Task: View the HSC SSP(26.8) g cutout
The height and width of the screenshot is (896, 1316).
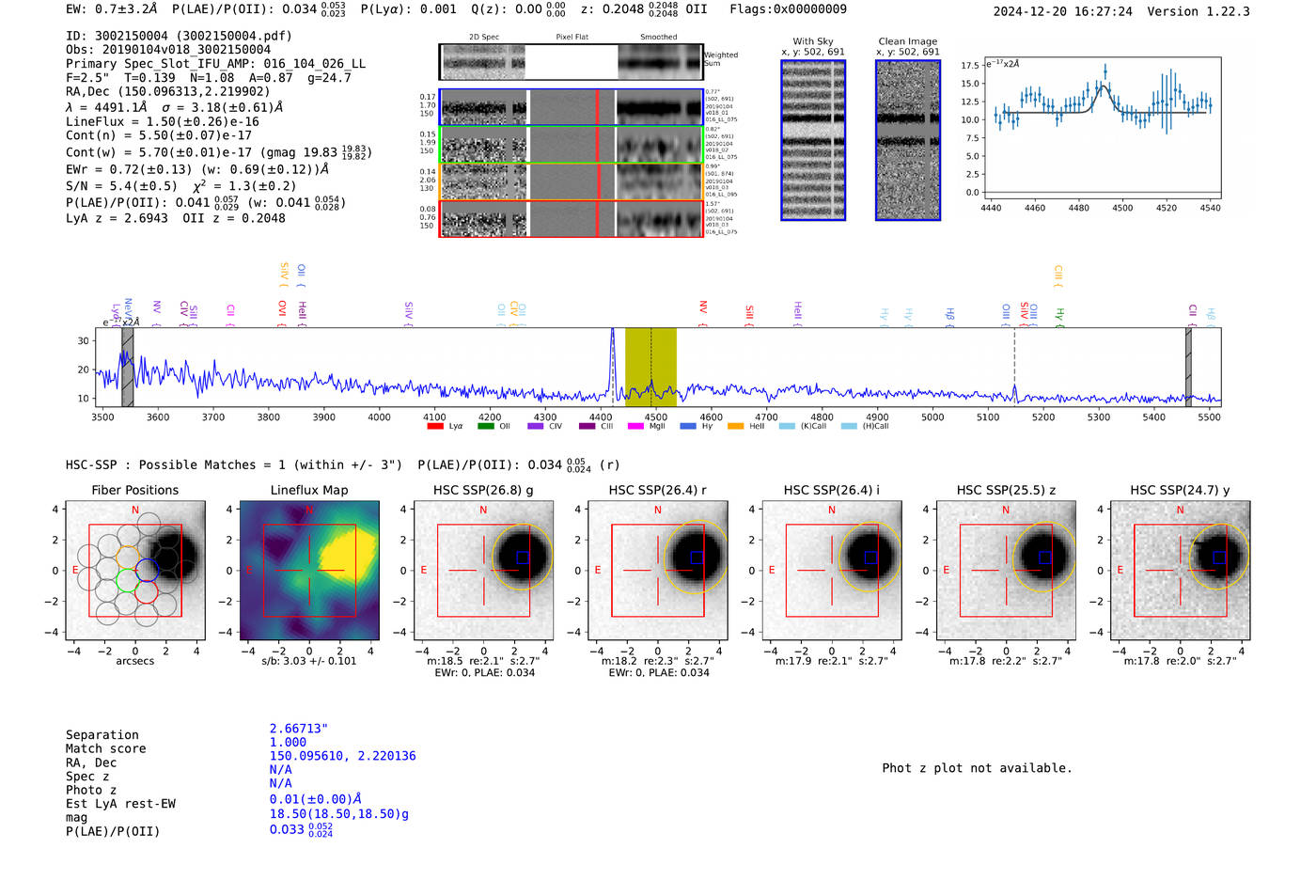Action: click(483, 570)
